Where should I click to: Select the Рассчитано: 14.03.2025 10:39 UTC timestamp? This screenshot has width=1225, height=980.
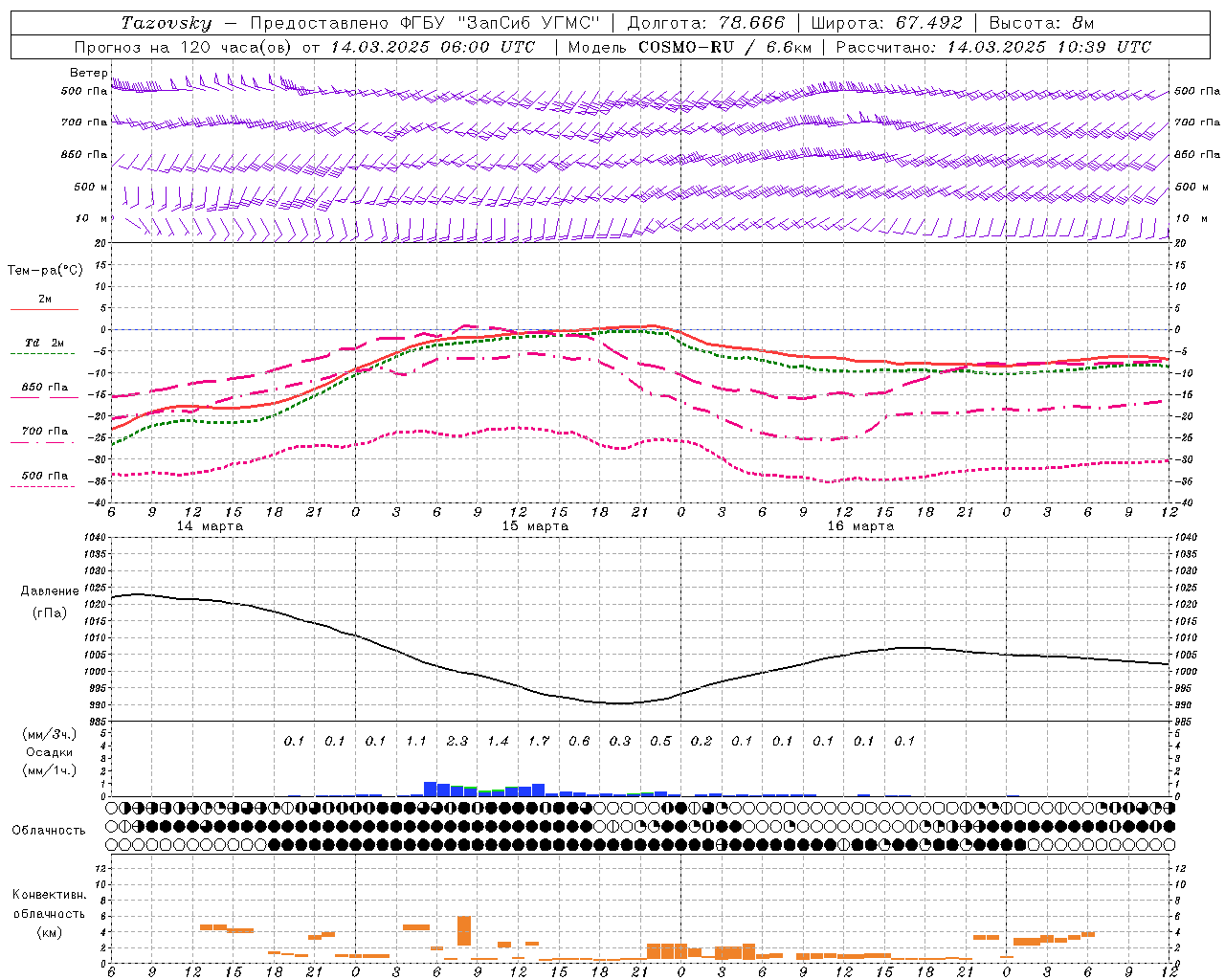993,47
